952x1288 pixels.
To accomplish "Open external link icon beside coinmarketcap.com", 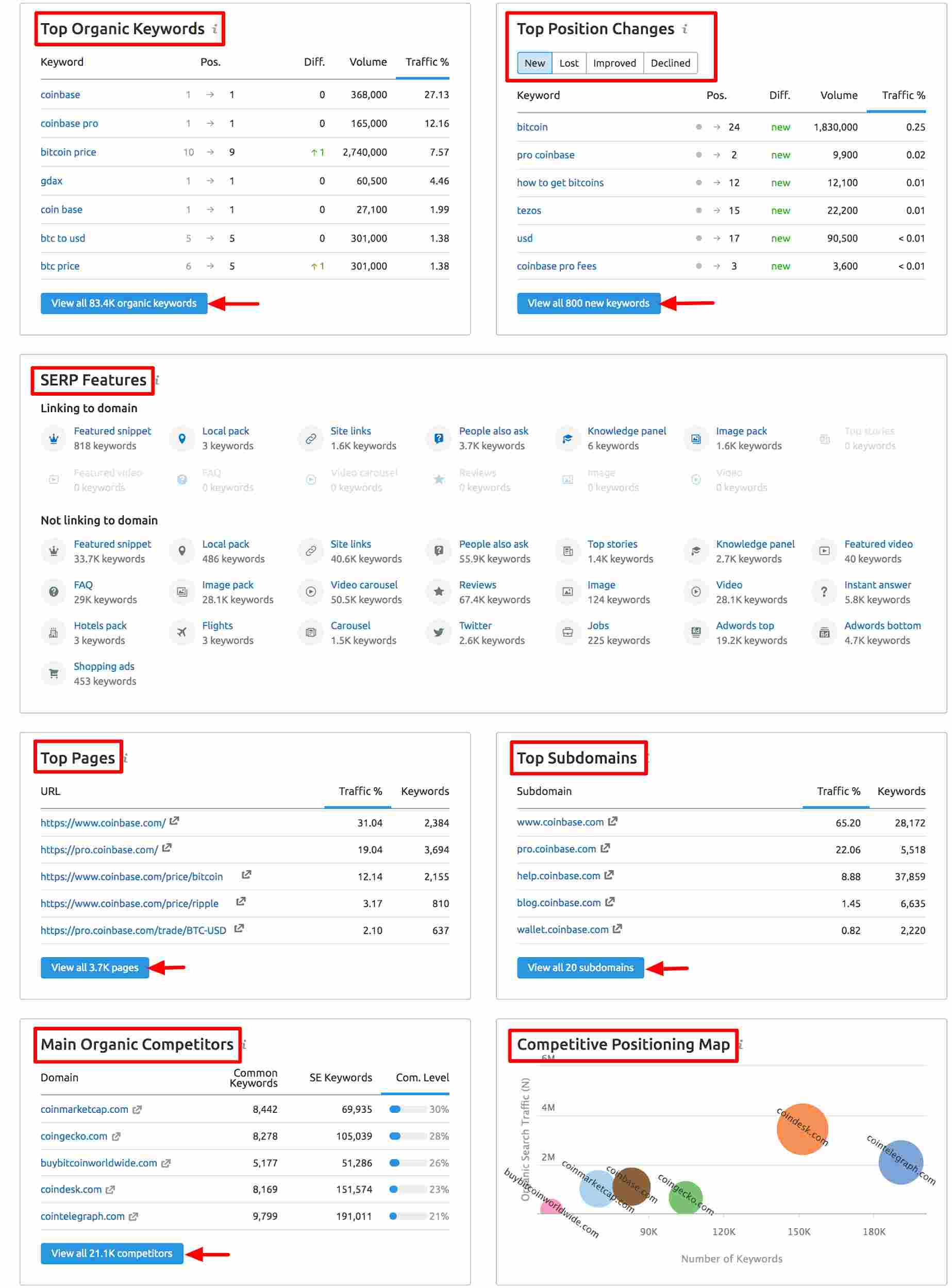I will coord(137,1110).
